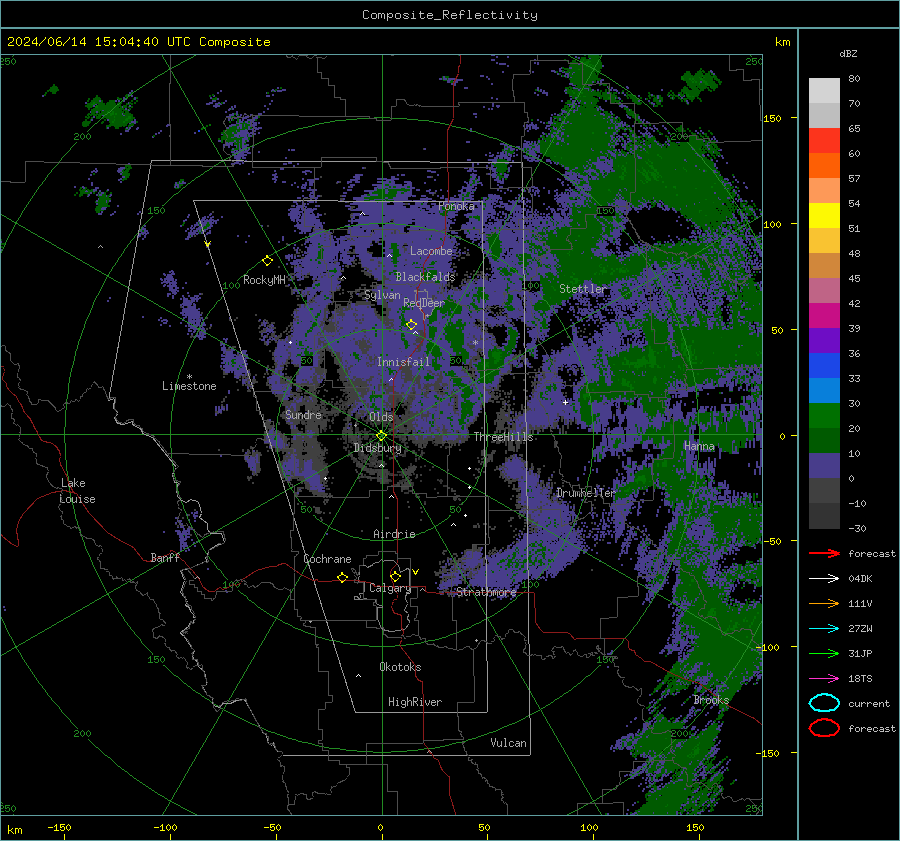This screenshot has width=900, height=841.
Task: Select the violet 36-39 dBZ swatch
Action: 824,340
